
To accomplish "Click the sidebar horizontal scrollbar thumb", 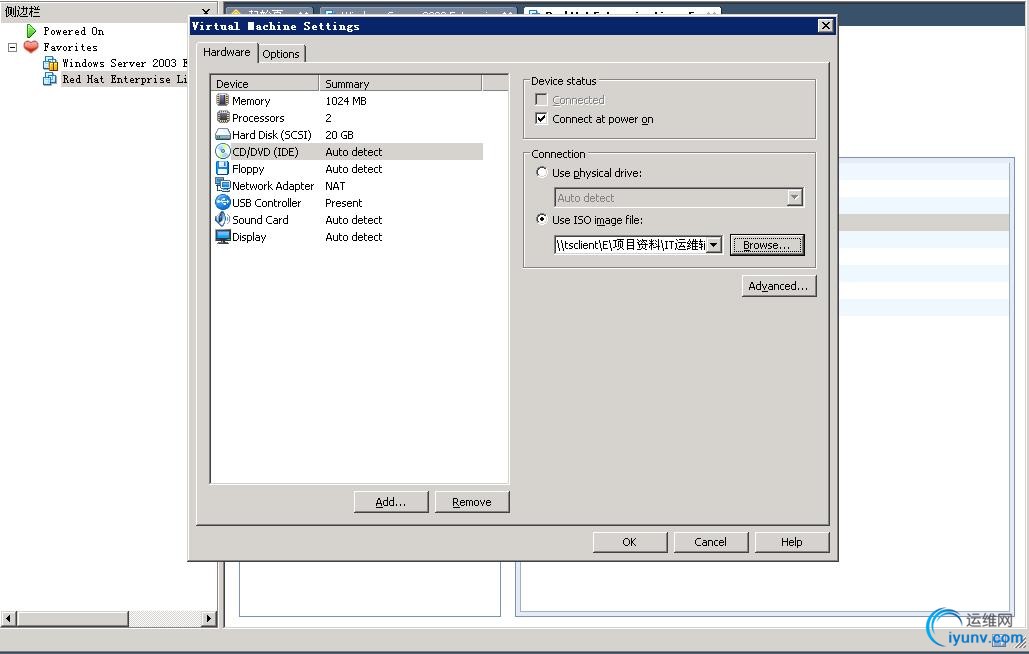I will (x=72, y=618).
